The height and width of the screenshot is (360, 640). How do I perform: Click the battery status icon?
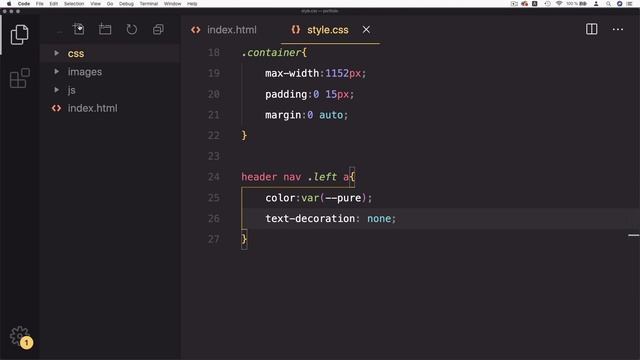click(583, 4)
